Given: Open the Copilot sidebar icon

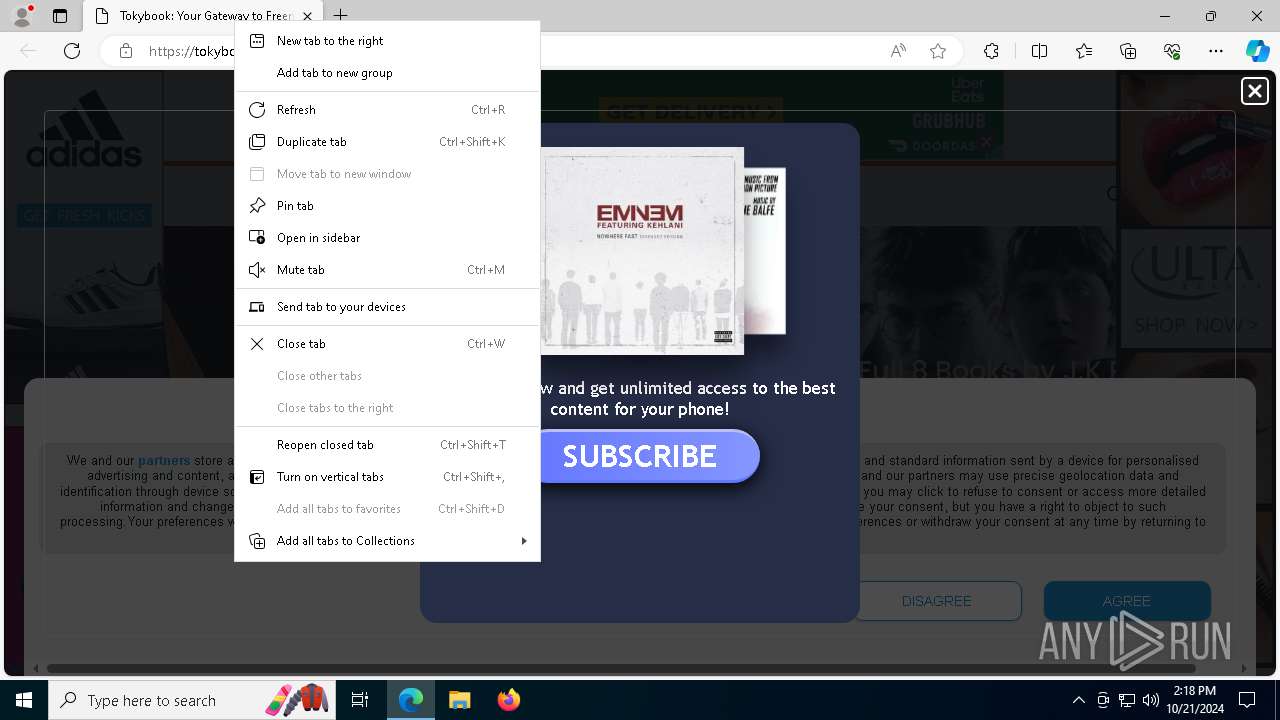Looking at the screenshot, I should tap(1257, 51).
